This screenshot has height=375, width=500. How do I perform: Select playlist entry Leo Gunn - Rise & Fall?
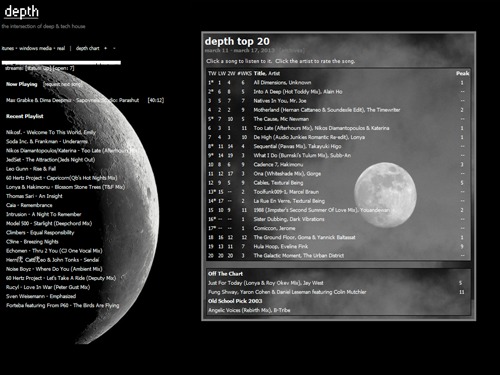(x=31, y=169)
